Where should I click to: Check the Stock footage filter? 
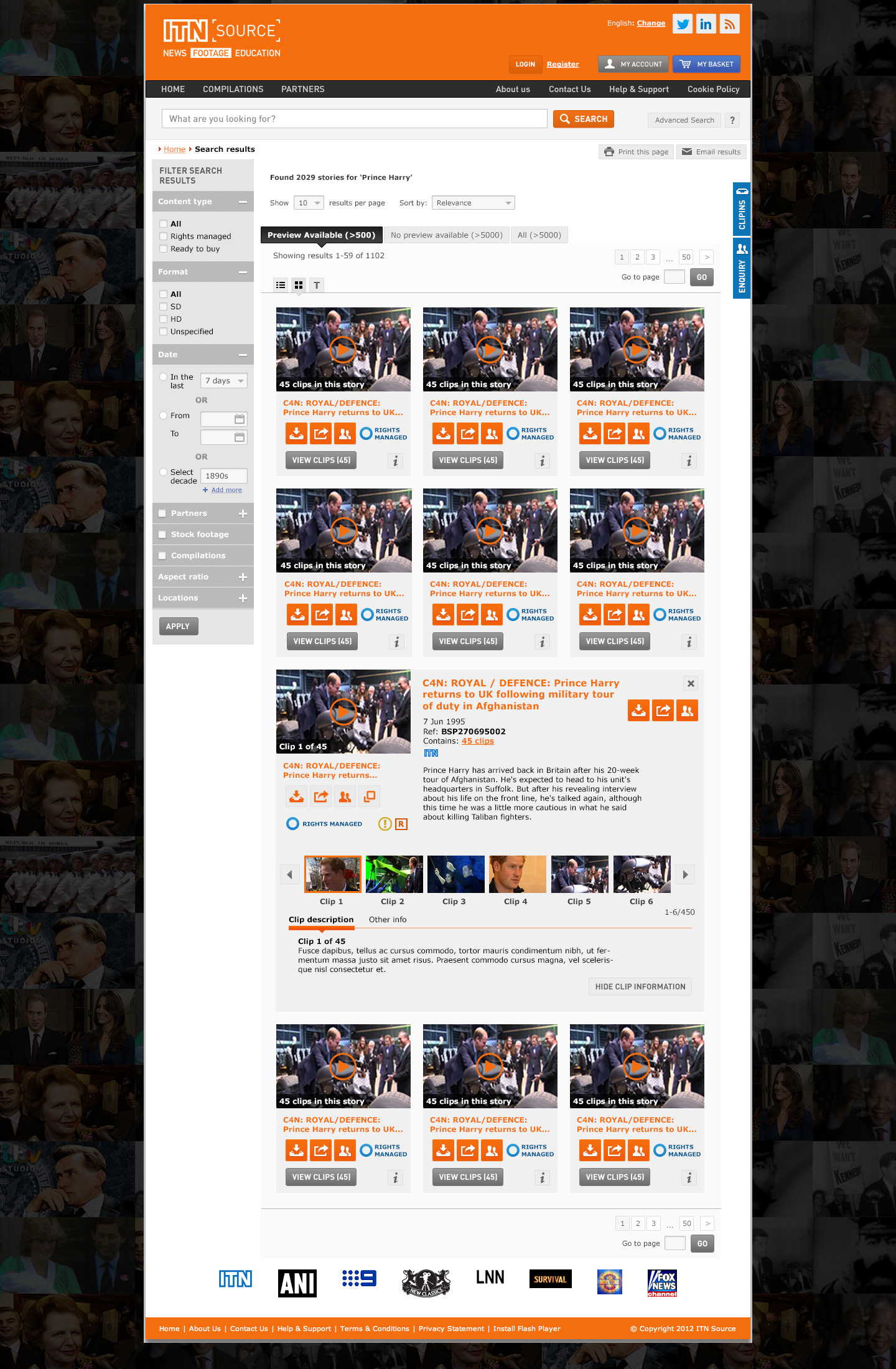pyautogui.click(x=162, y=535)
